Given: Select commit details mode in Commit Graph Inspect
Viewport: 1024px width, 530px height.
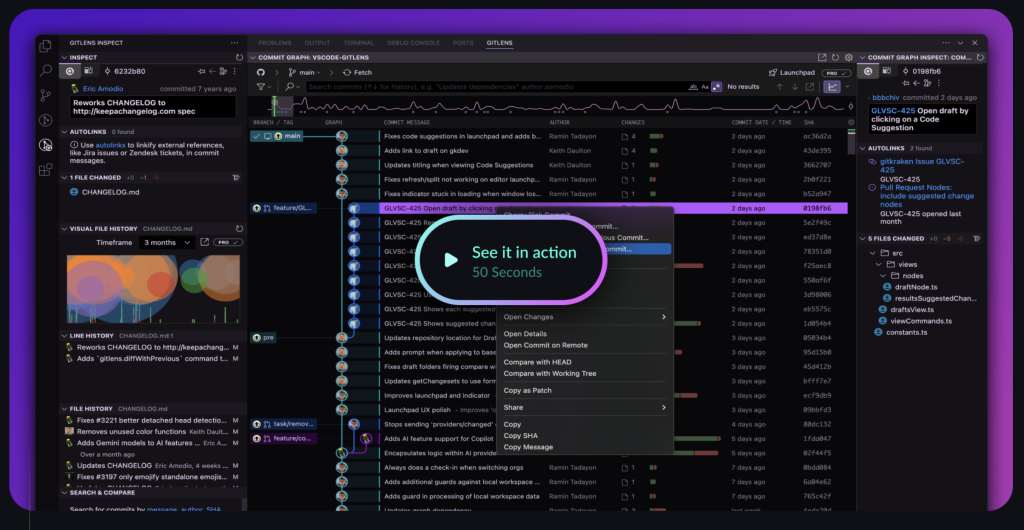Looking at the screenshot, I should (867, 71).
